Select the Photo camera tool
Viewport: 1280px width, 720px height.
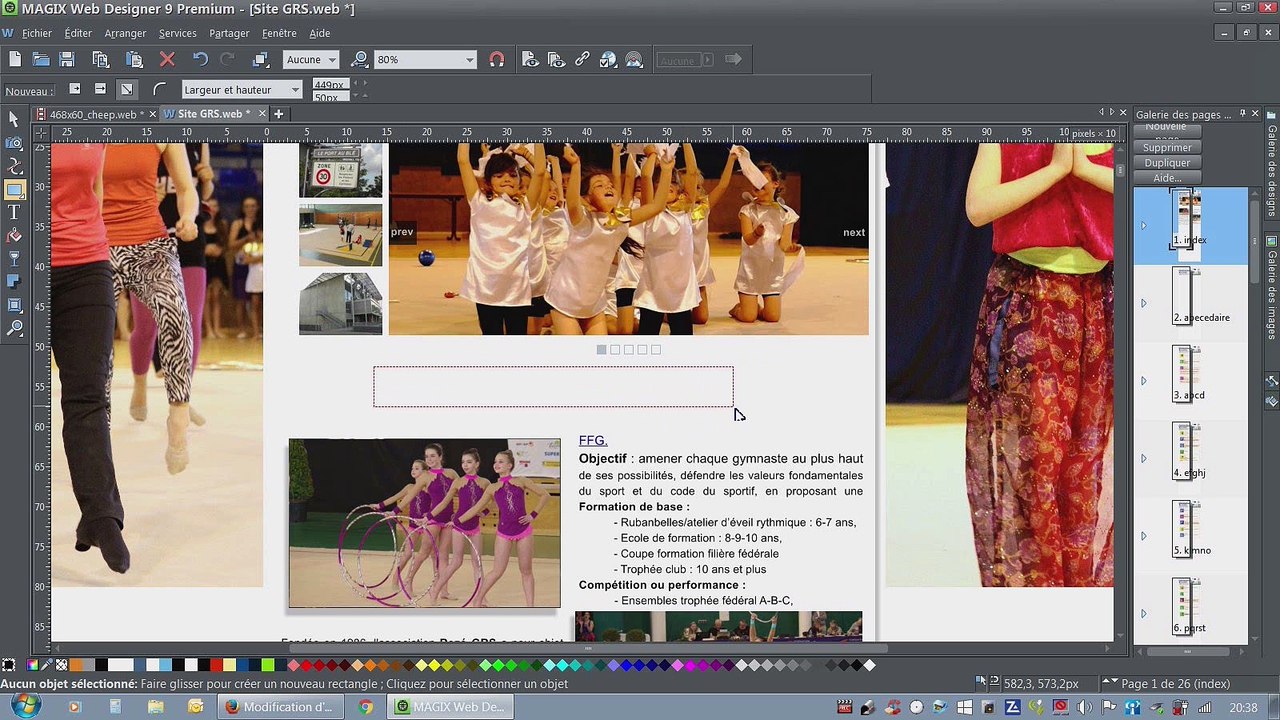coord(14,142)
